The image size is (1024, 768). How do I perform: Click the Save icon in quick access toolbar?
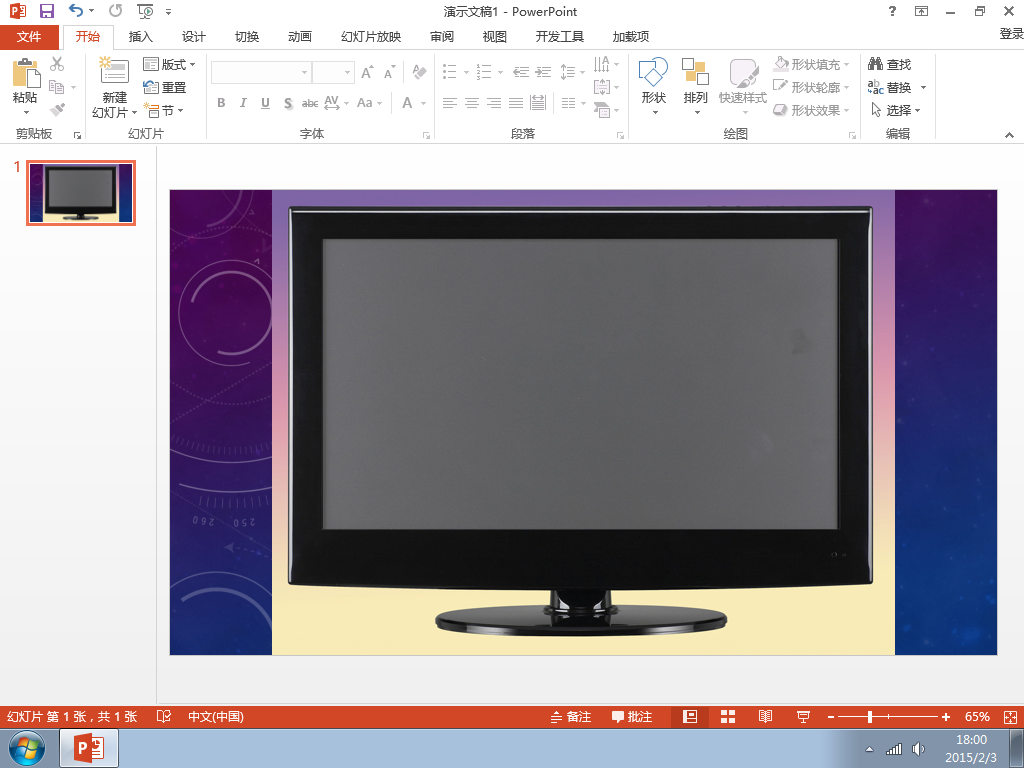pyautogui.click(x=46, y=11)
